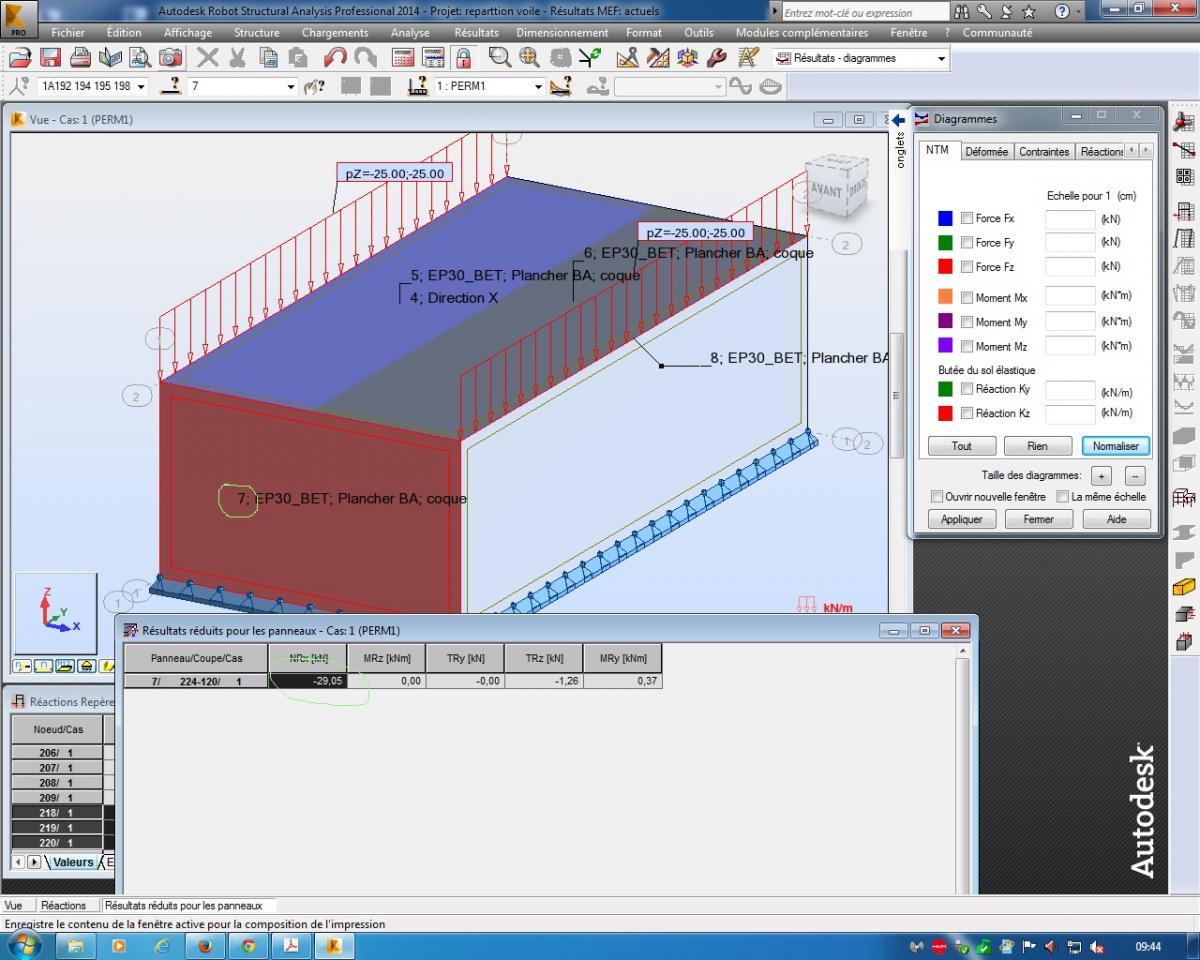Switch to the Contraintes tab

[1044, 152]
